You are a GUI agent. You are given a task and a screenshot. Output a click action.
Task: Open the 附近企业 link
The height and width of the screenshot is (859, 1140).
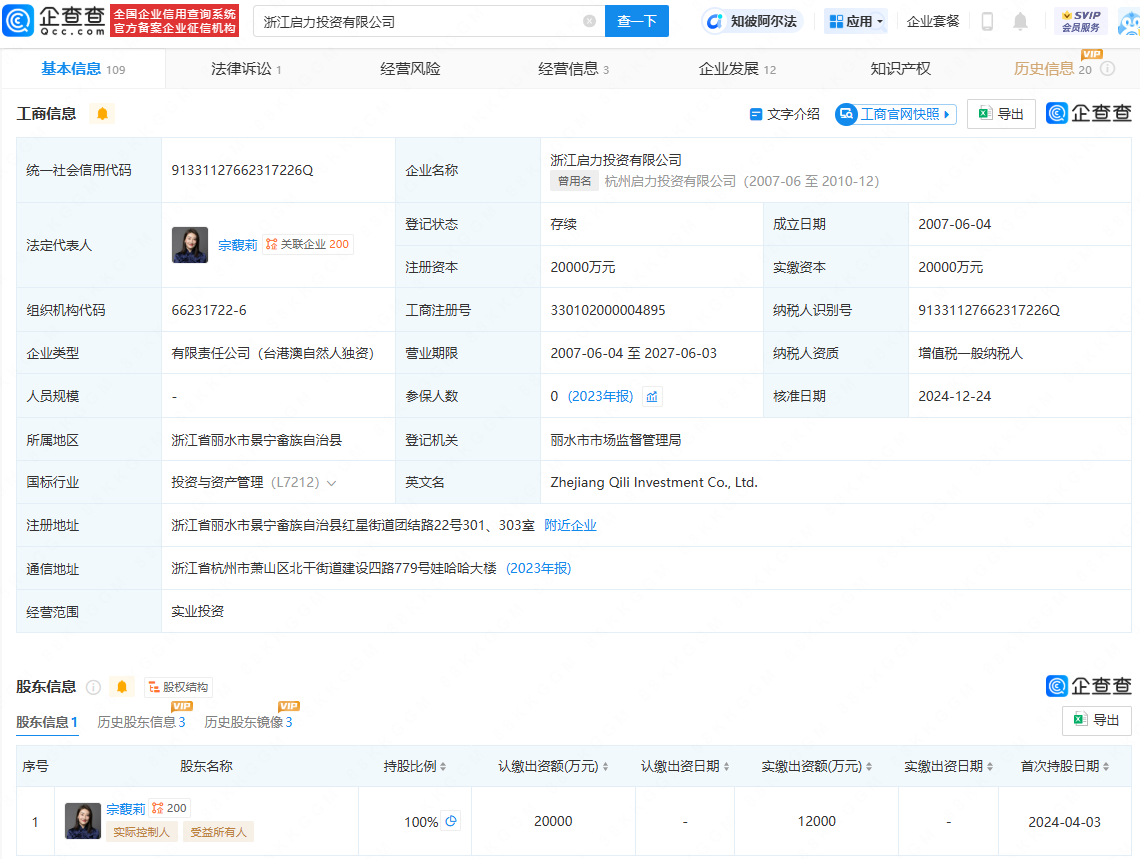click(x=570, y=526)
